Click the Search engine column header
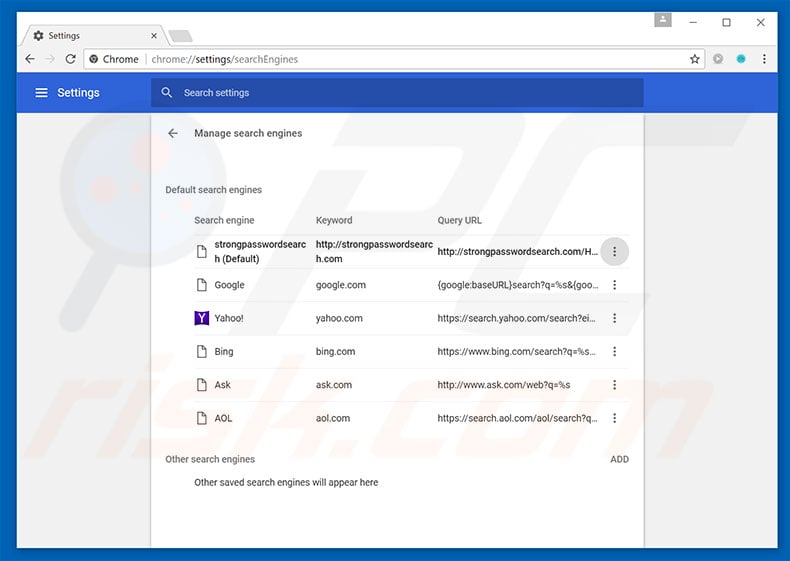This screenshot has height=561, width=790. [x=224, y=220]
